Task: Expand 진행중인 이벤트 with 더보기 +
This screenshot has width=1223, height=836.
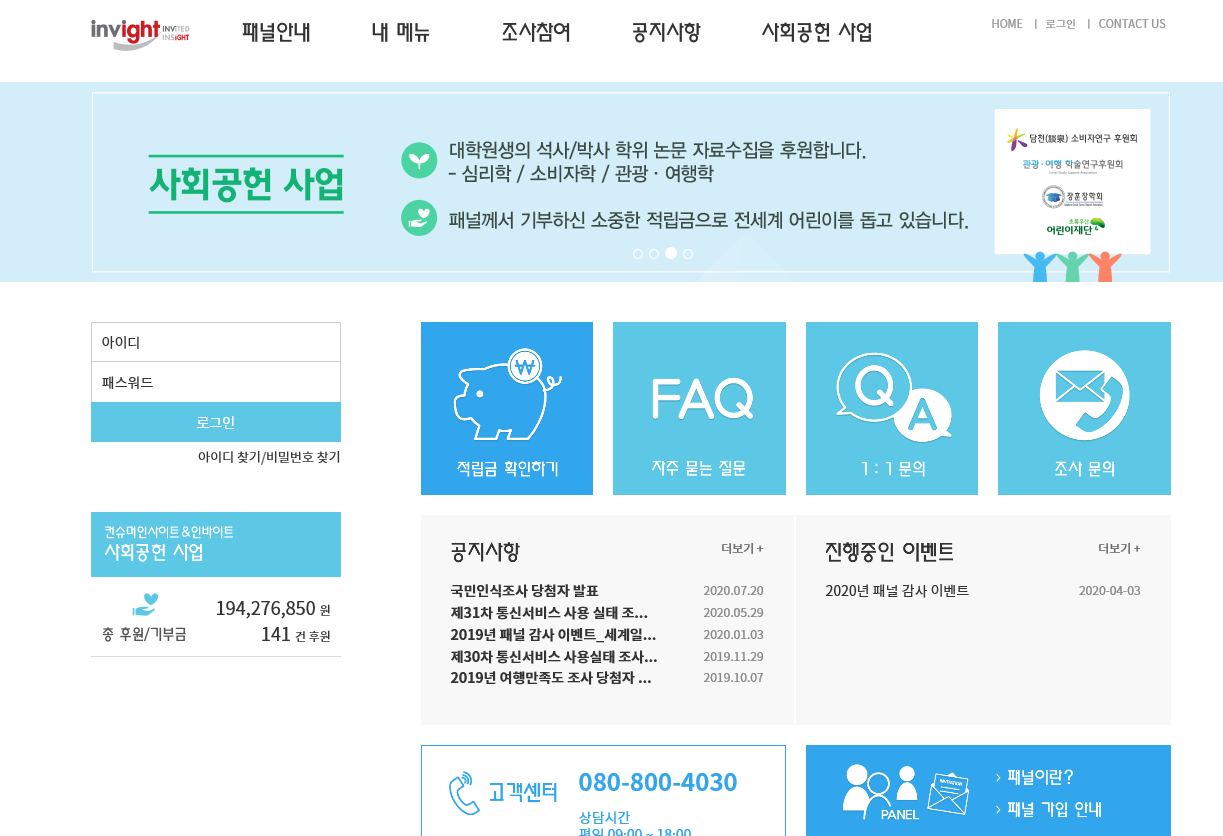Action: tap(1119, 549)
